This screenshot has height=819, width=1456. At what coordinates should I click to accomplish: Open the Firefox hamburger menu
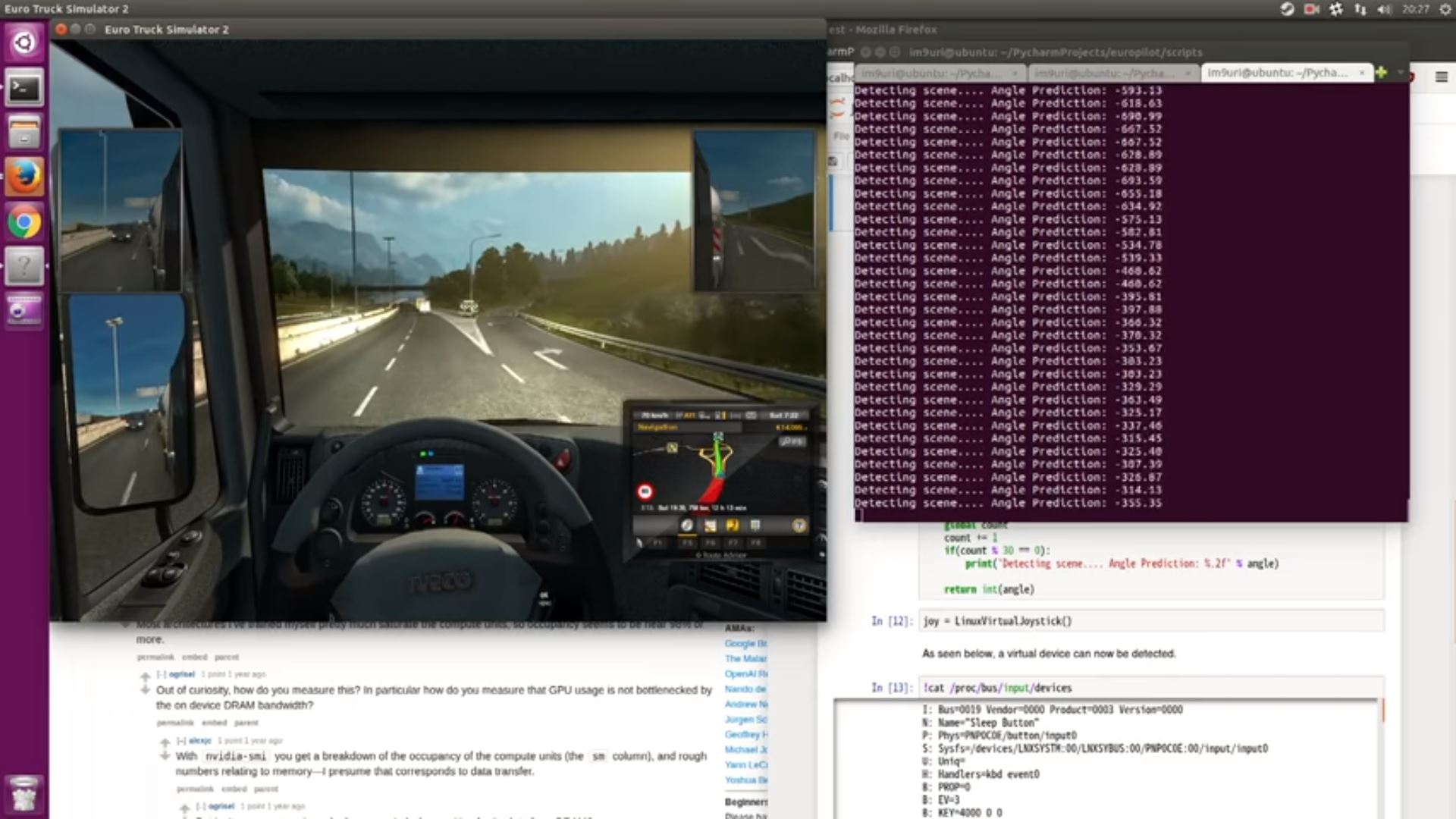point(1441,77)
